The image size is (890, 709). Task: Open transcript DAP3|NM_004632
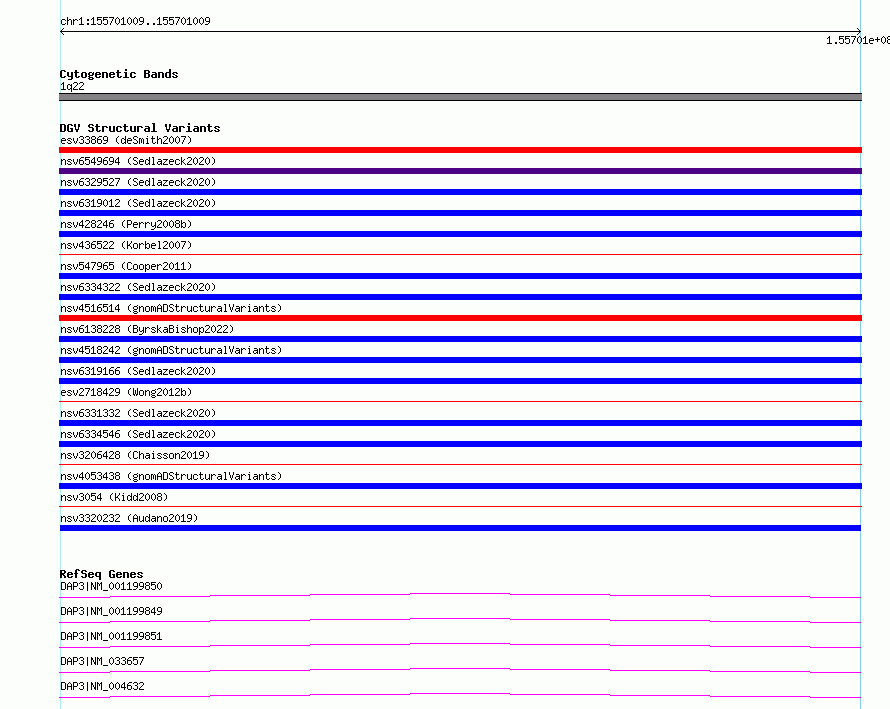[102, 686]
